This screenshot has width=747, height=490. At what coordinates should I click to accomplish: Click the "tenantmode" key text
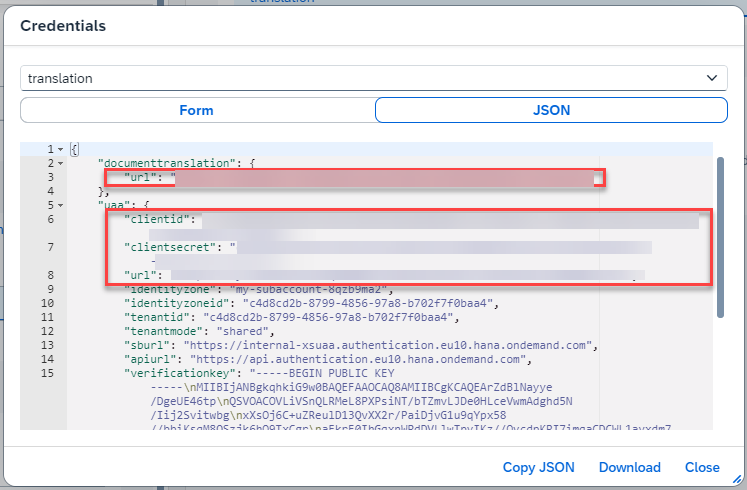[x=161, y=331]
